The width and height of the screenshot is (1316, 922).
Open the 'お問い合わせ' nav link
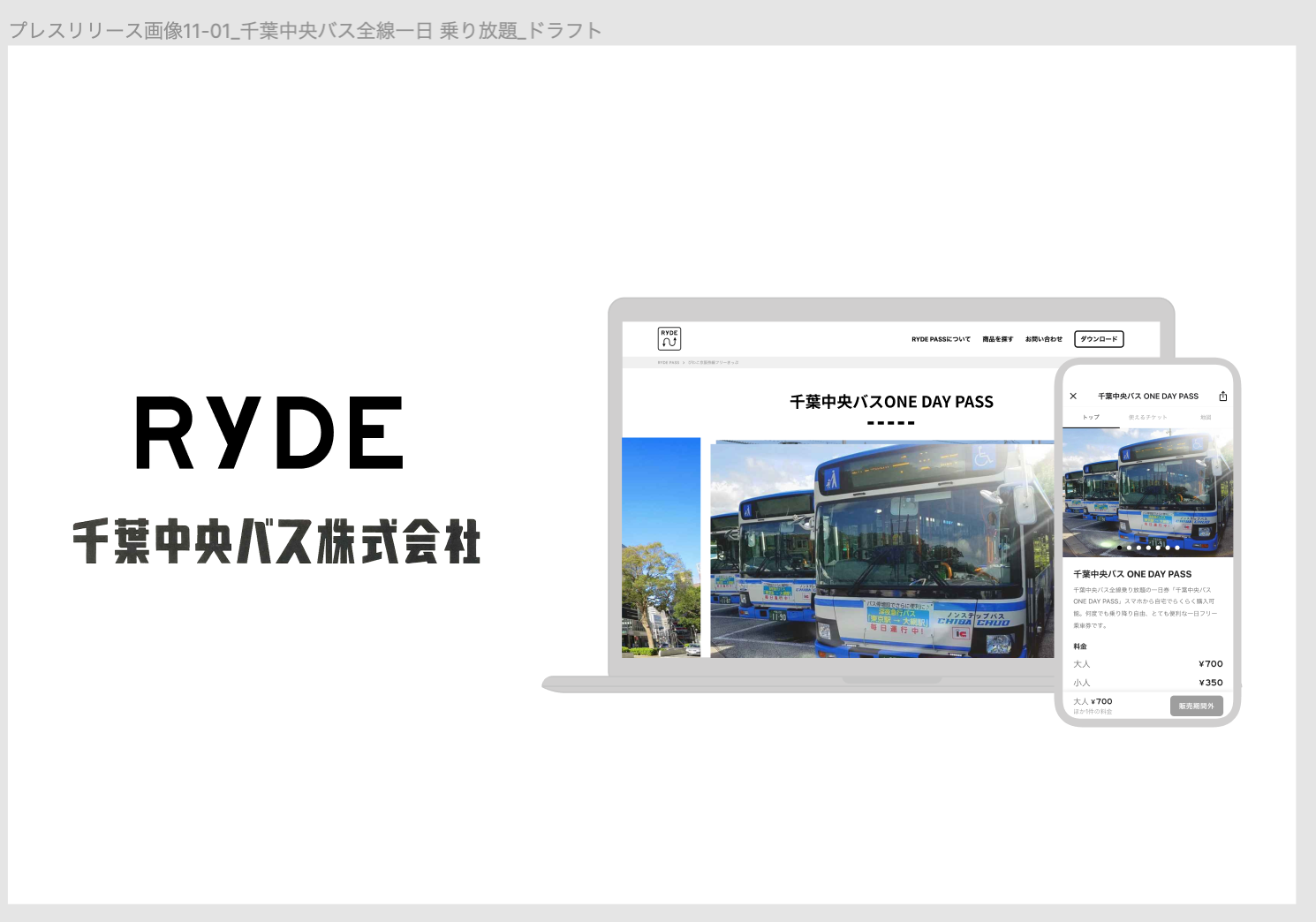click(x=1044, y=339)
